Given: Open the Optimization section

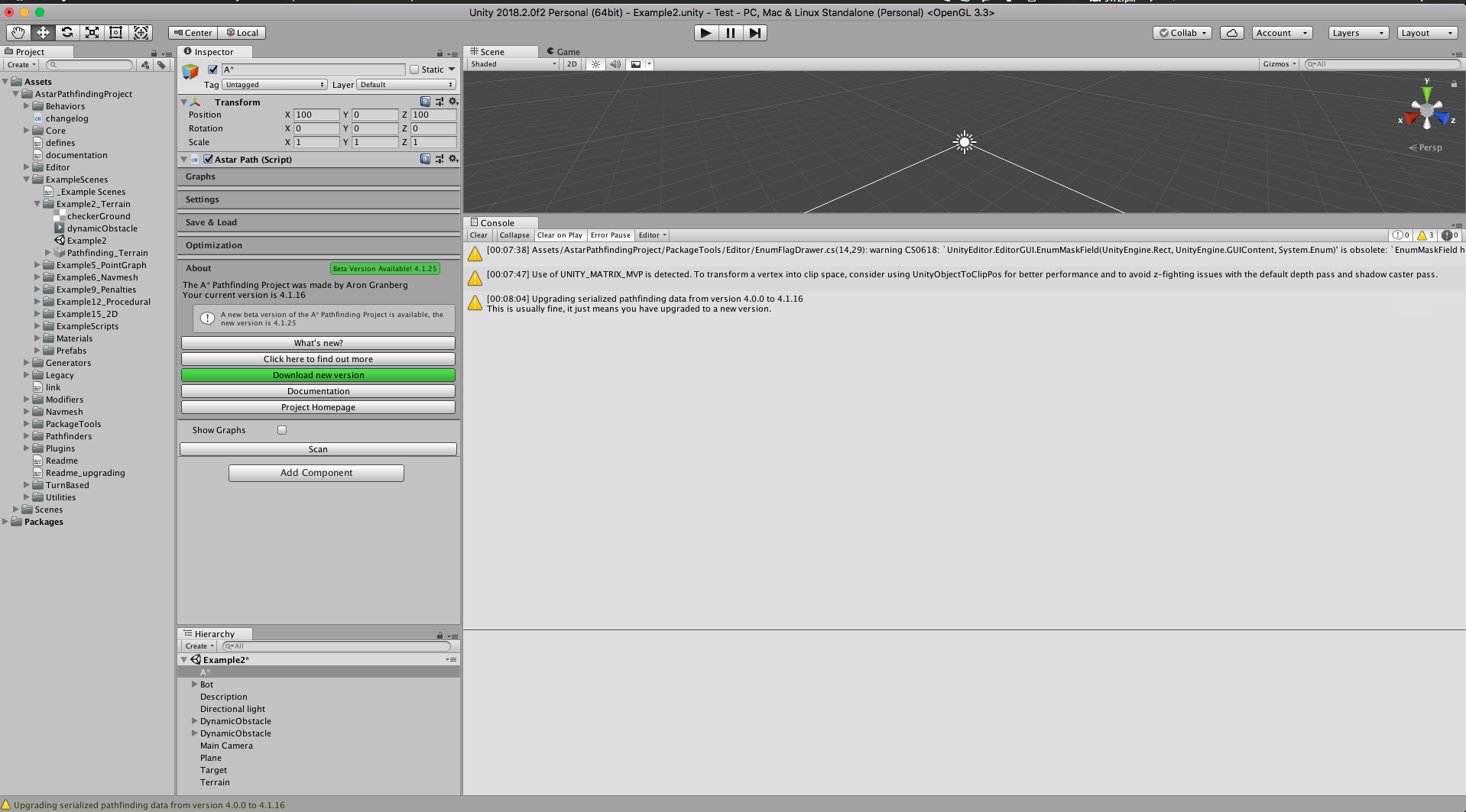Looking at the screenshot, I should click(319, 245).
